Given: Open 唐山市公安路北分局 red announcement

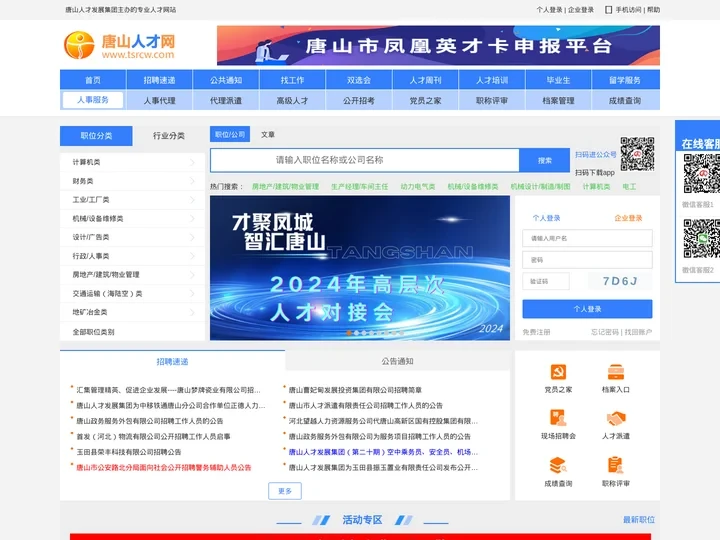Looking at the screenshot, I should [163, 467].
